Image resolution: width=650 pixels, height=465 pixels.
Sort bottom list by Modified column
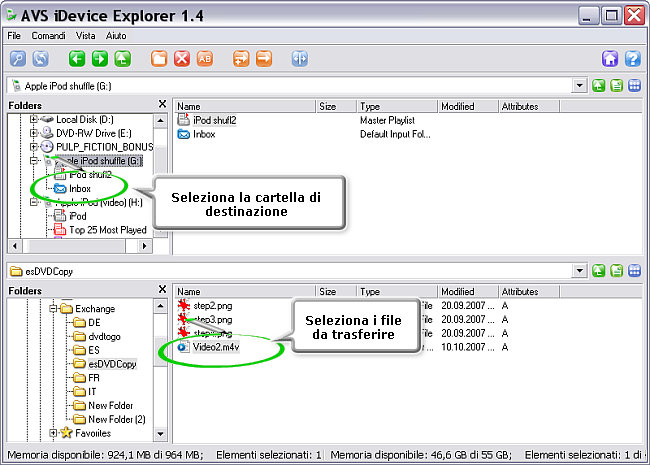tap(468, 292)
